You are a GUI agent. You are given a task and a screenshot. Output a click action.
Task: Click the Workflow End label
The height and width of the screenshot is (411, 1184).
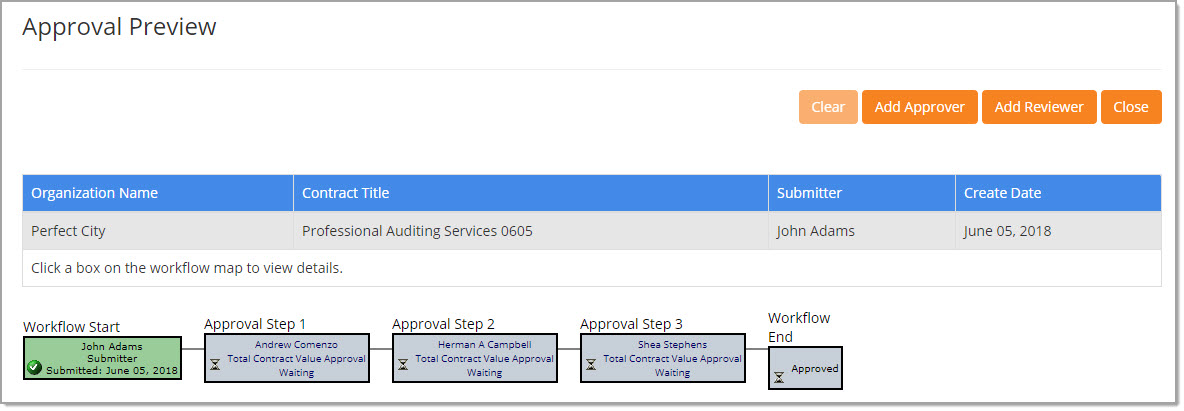point(799,327)
